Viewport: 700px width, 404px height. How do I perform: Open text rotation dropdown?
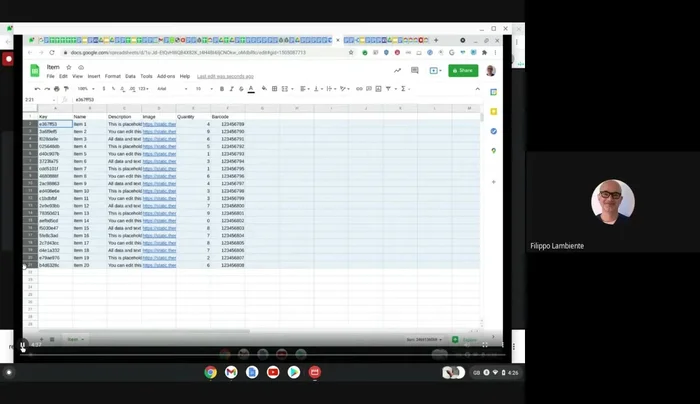[x=344, y=89]
